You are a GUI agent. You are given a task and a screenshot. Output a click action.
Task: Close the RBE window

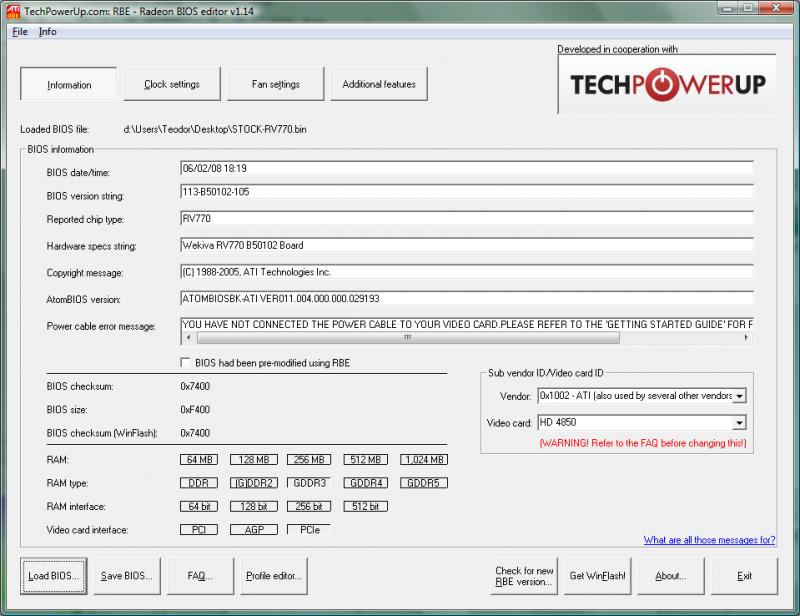click(776, 8)
